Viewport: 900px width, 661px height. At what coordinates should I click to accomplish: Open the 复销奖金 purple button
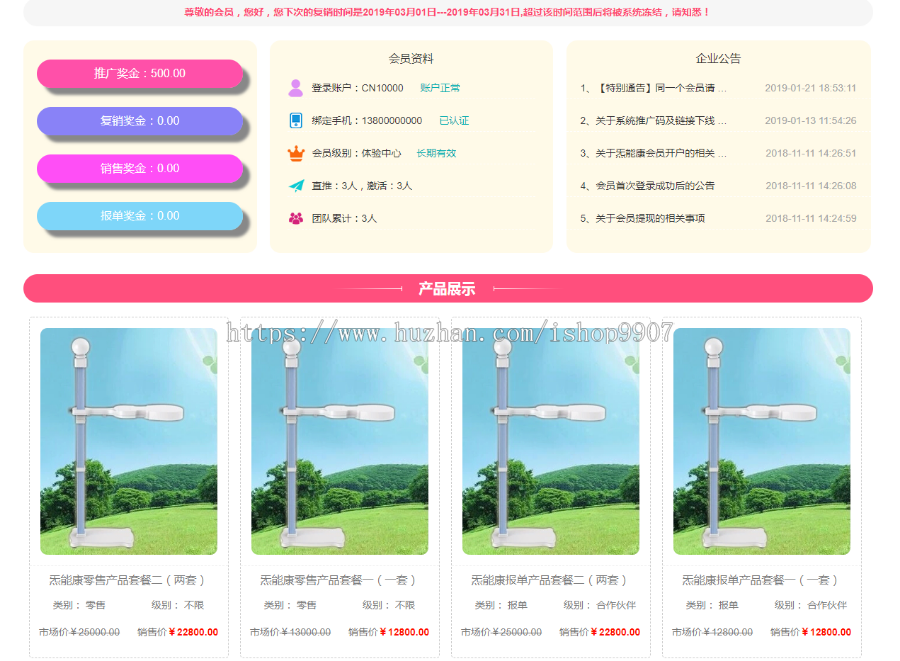pos(140,121)
